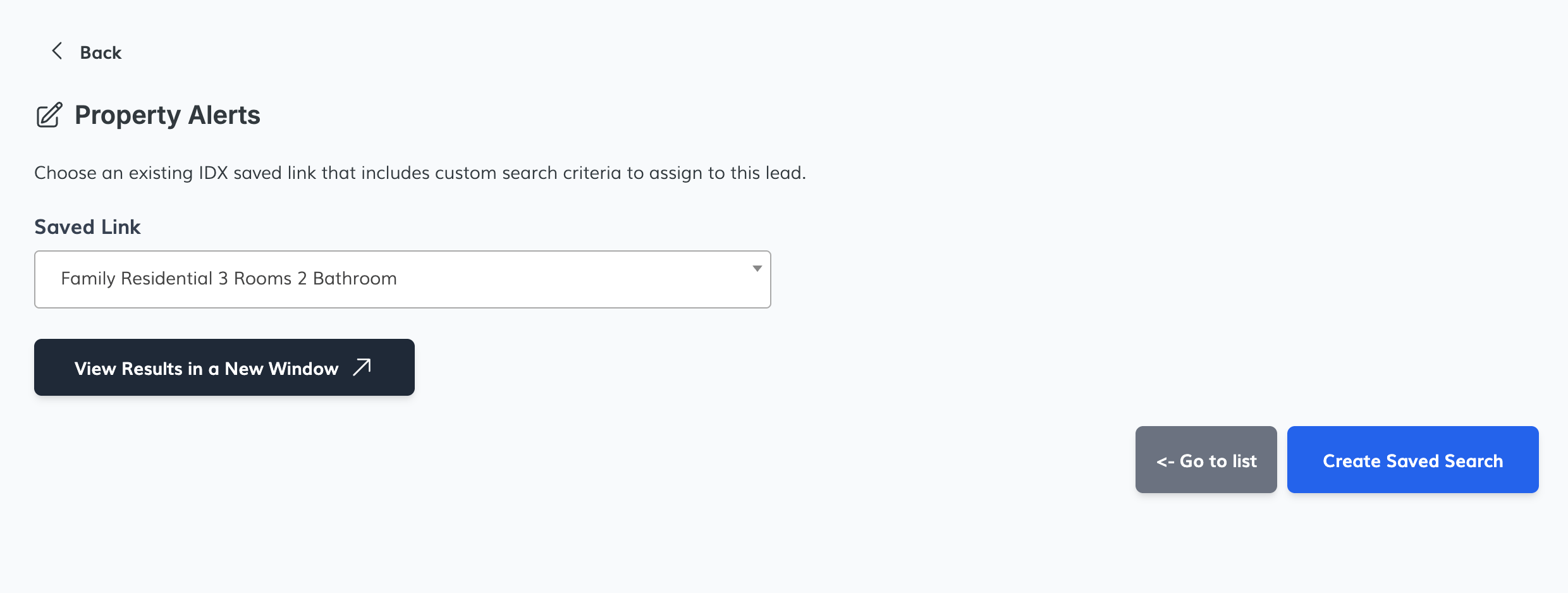The image size is (1568, 593).
Task: Click the words Saved Search on blue button
Action: click(1444, 461)
